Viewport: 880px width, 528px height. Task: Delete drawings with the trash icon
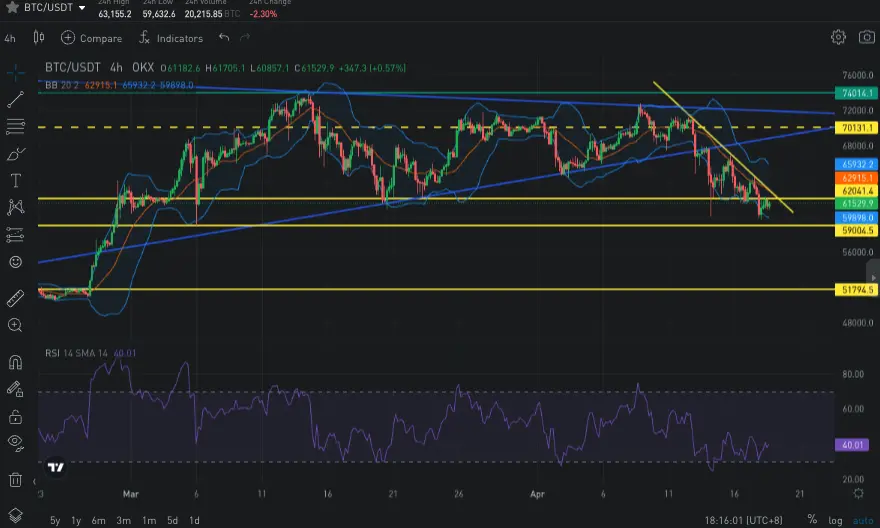[15, 480]
